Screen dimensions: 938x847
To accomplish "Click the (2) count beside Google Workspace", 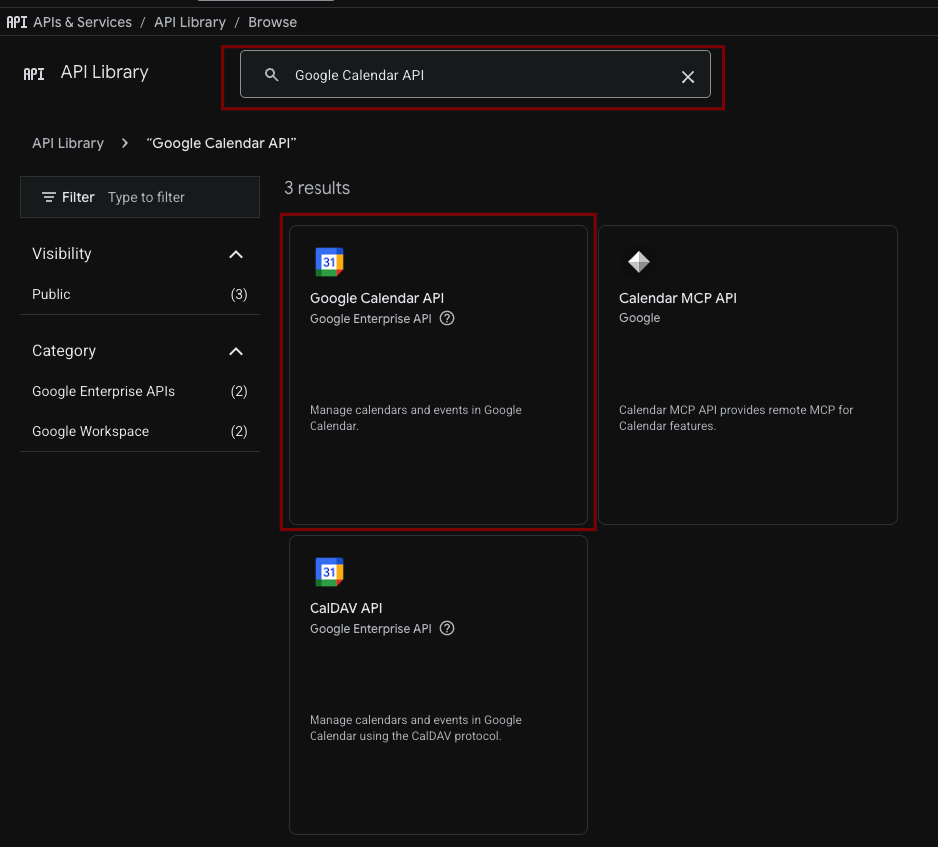I will [x=239, y=431].
